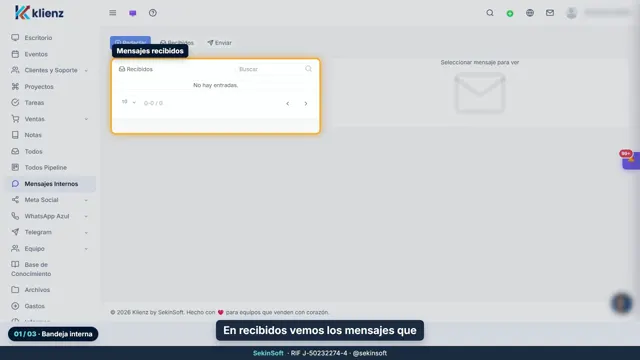Expand the Telegram submenu chevron
640x360 pixels.
click(86, 233)
